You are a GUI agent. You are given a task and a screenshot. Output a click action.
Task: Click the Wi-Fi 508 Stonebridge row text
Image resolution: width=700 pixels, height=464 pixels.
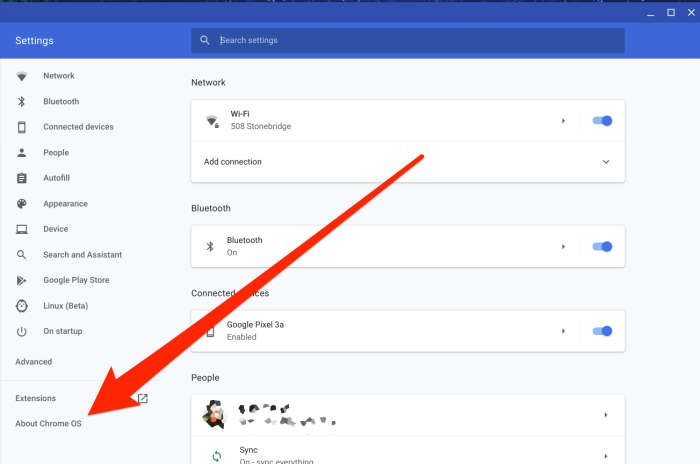point(261,120)
